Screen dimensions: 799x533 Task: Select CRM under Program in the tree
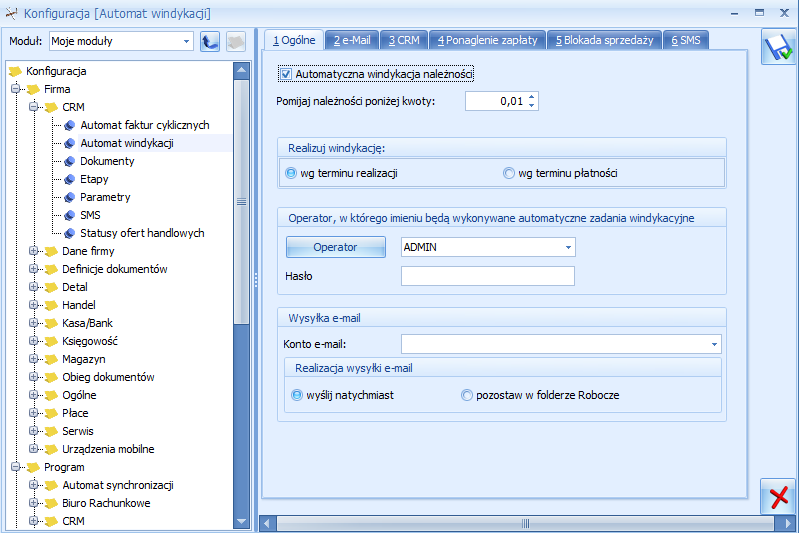point(73,521)
